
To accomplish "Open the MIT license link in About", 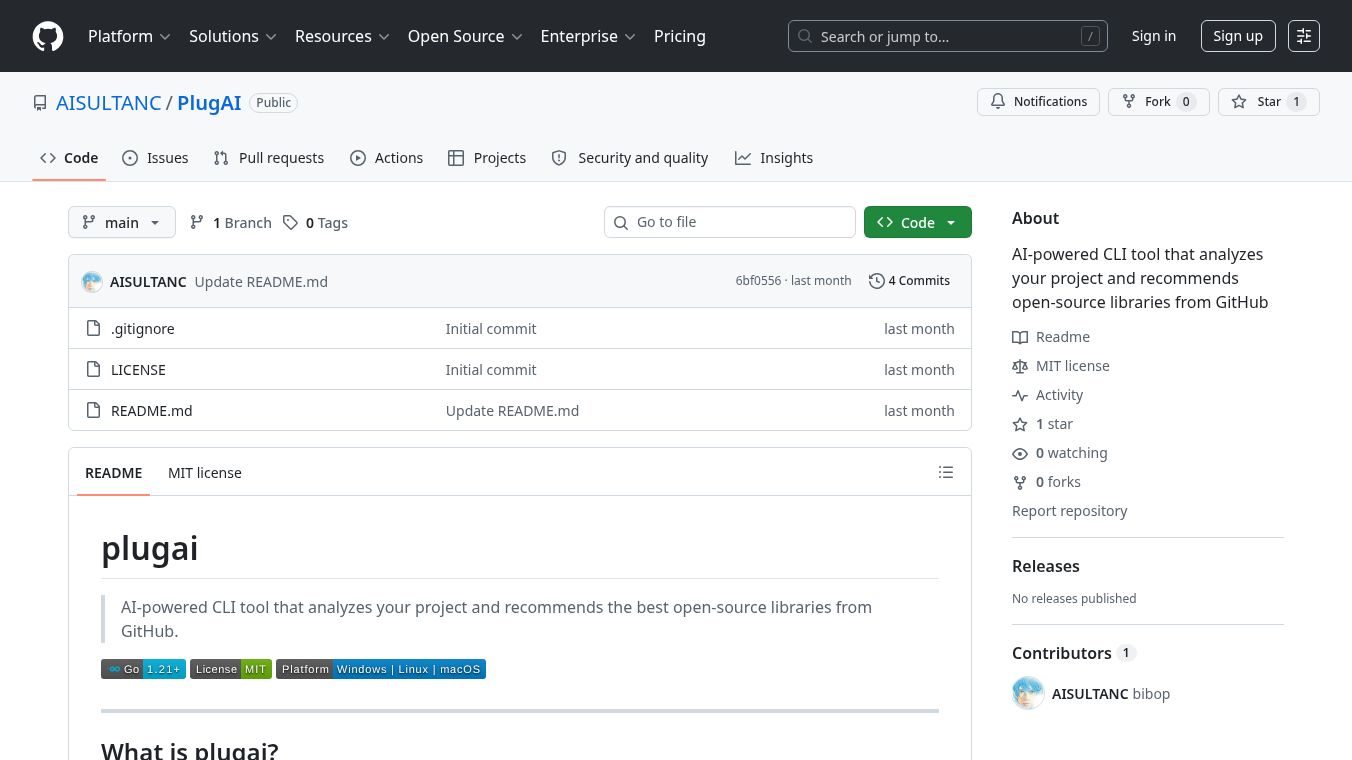I will 1061,366.
